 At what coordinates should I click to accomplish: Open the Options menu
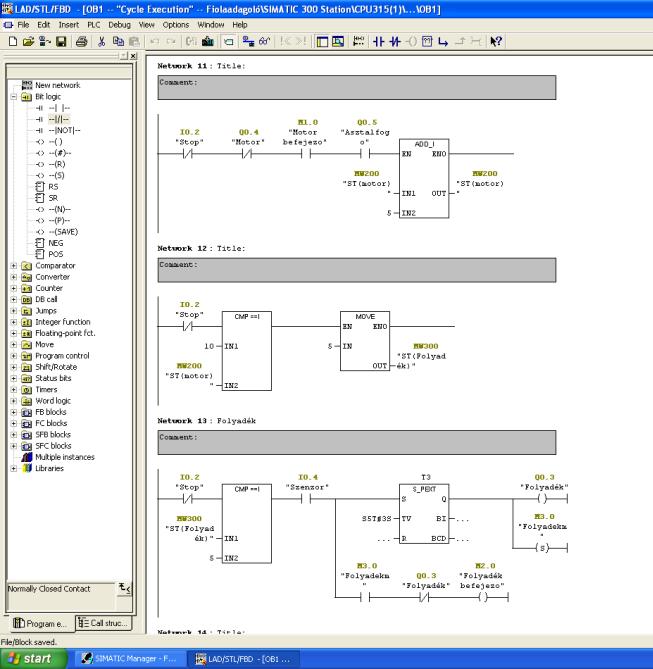[x=175, y=25]
